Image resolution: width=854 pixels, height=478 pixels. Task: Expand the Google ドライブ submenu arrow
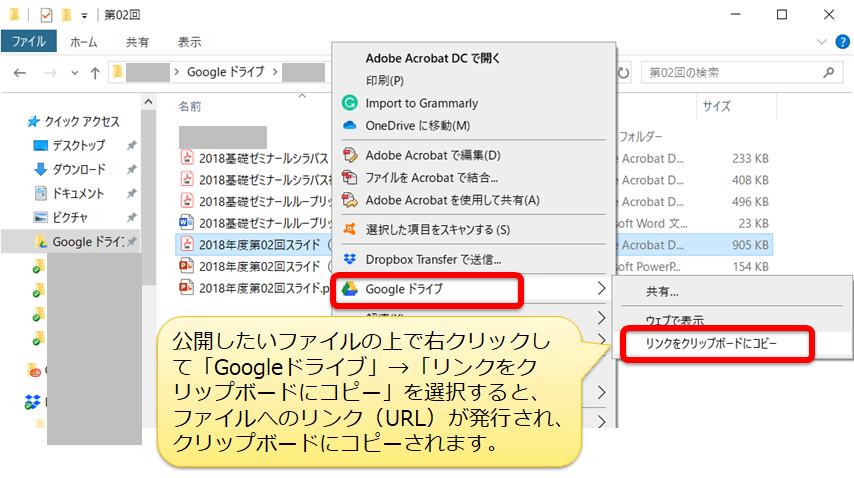[601, 288]
